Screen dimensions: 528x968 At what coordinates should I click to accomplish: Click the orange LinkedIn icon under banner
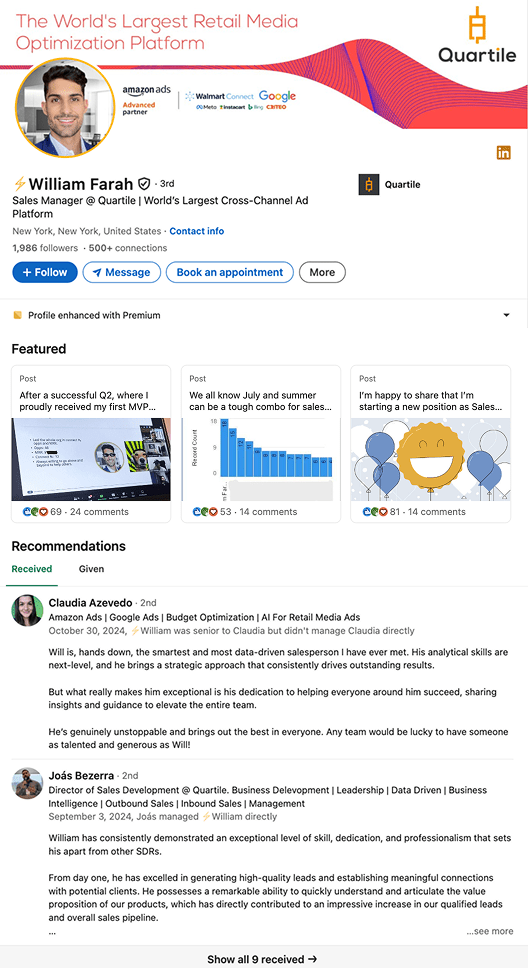pyautogui.click(x=503, y=152)
